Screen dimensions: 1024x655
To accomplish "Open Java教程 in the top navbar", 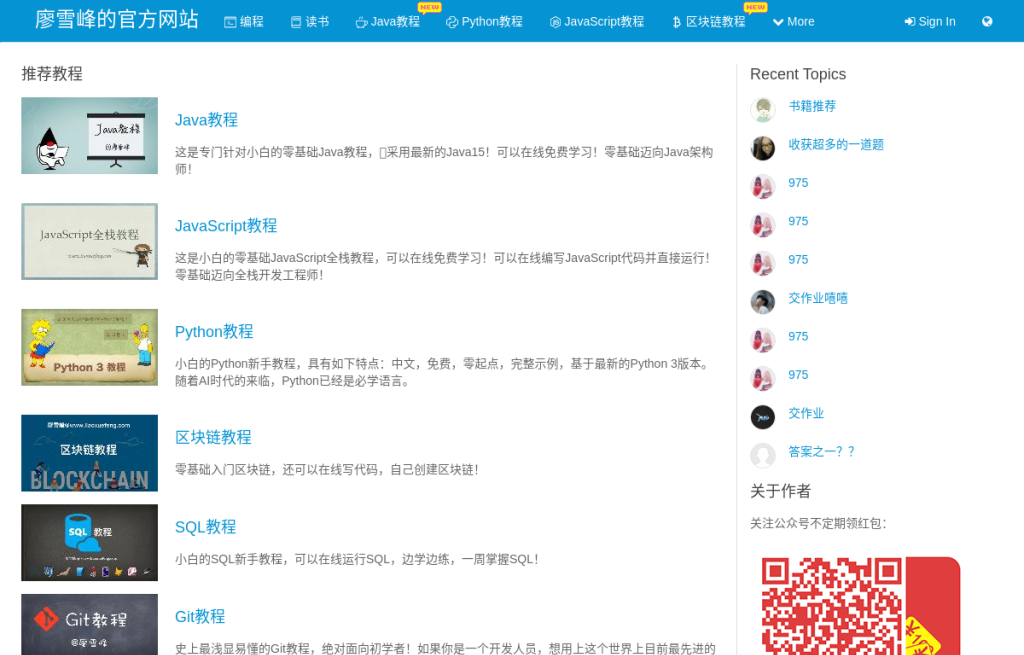I will click(x=388, y=21).
